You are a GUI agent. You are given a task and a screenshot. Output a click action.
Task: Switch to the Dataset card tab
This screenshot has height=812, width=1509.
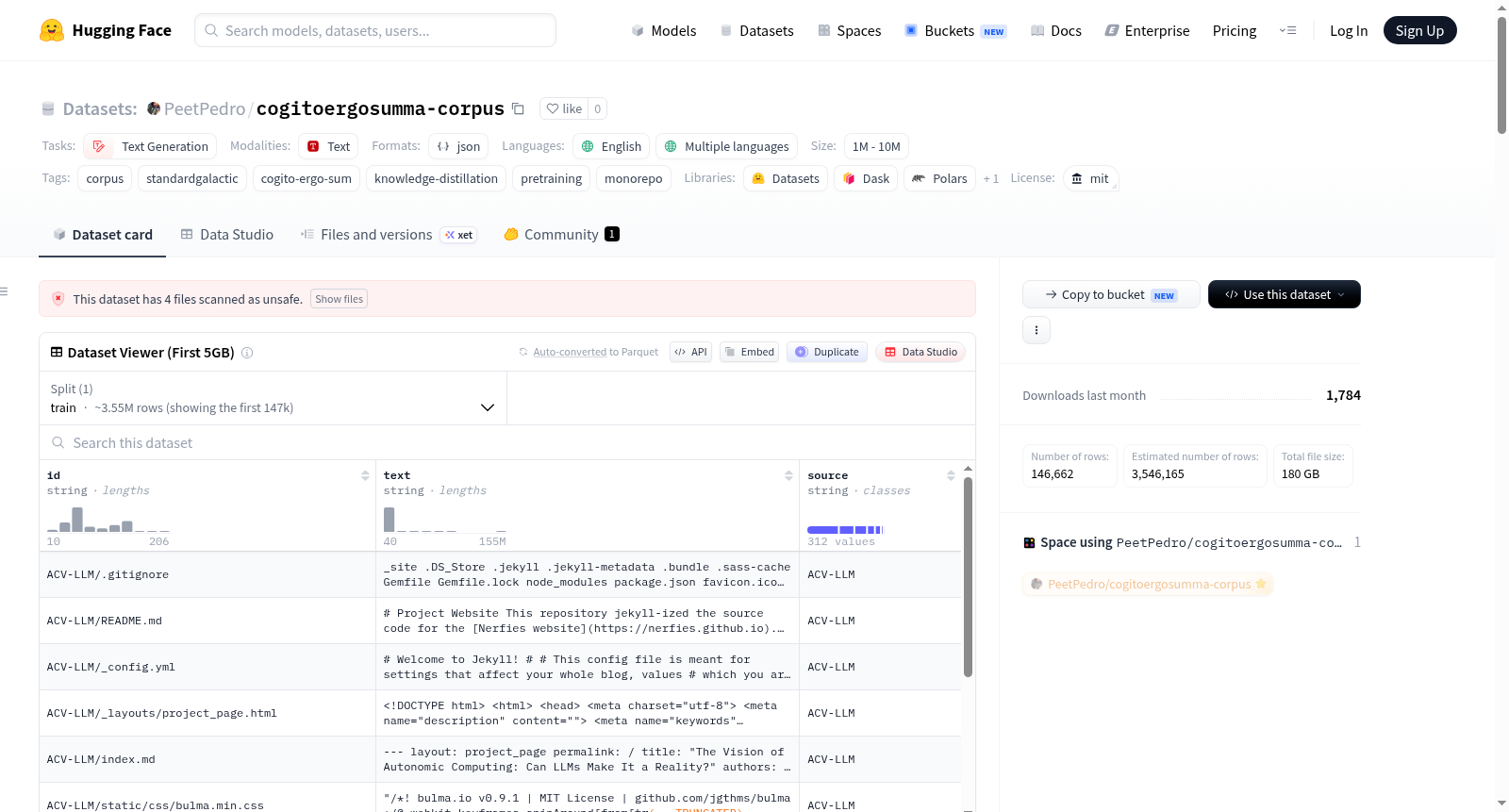pyautogui.click(x=102, y=235)
